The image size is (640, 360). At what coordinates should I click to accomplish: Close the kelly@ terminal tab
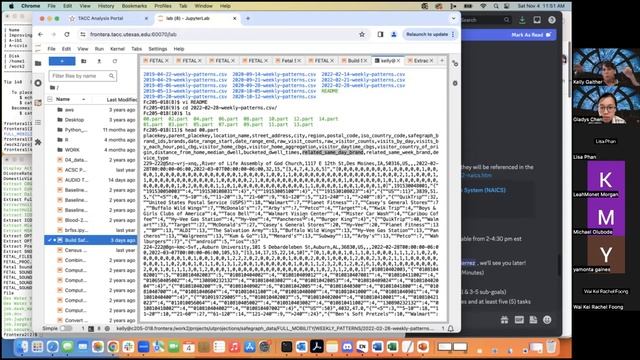click(398, 60)
